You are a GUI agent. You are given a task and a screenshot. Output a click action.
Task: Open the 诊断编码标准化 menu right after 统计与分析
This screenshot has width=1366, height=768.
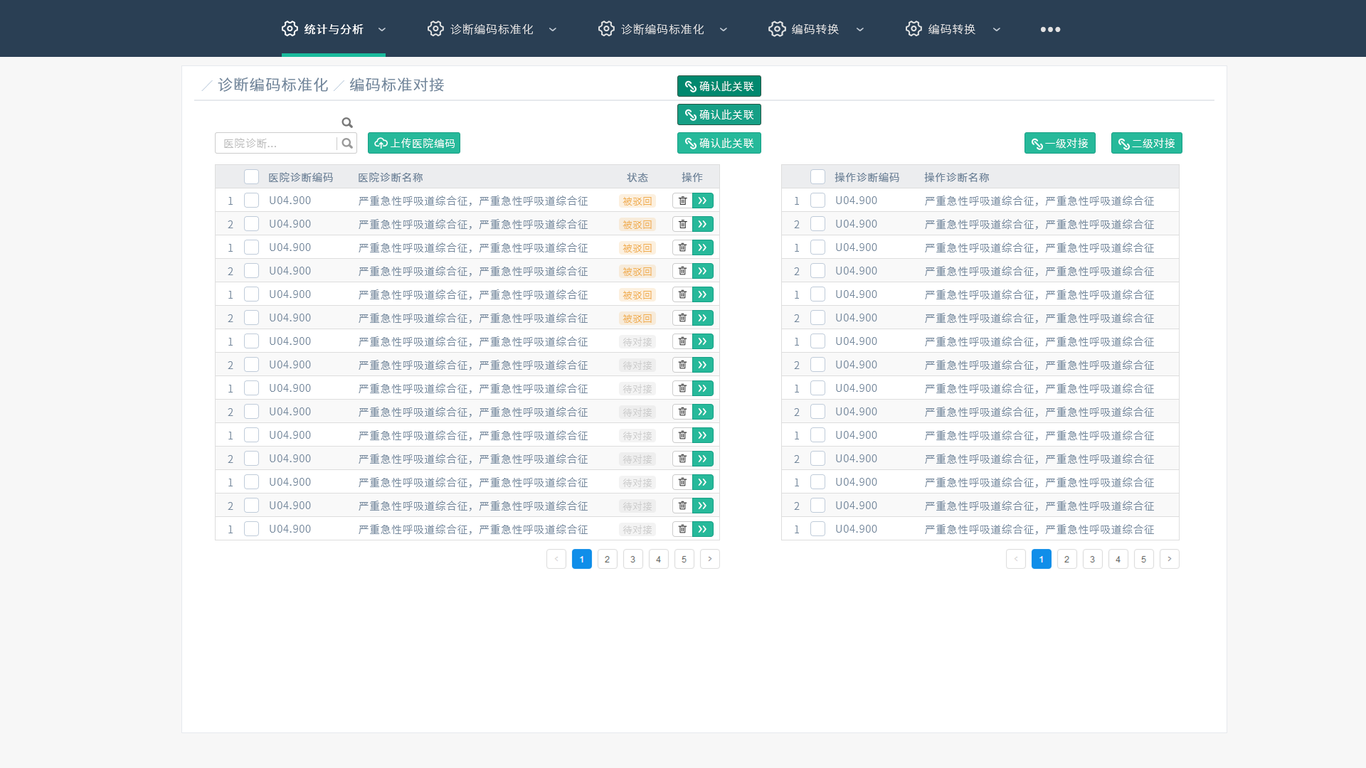pyautogui.click(x=492, y=29)
